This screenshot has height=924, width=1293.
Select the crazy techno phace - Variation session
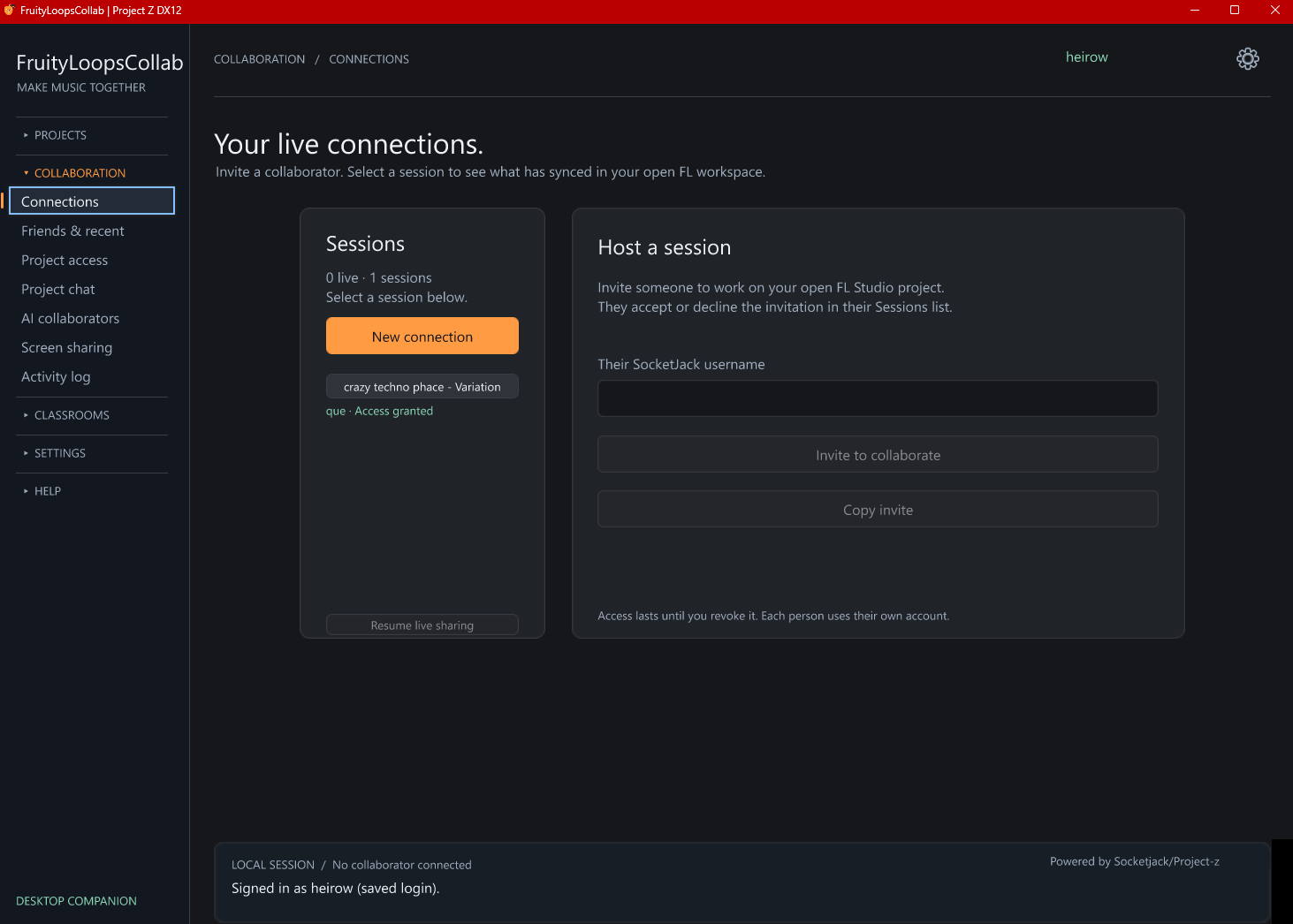click(422, 387)
